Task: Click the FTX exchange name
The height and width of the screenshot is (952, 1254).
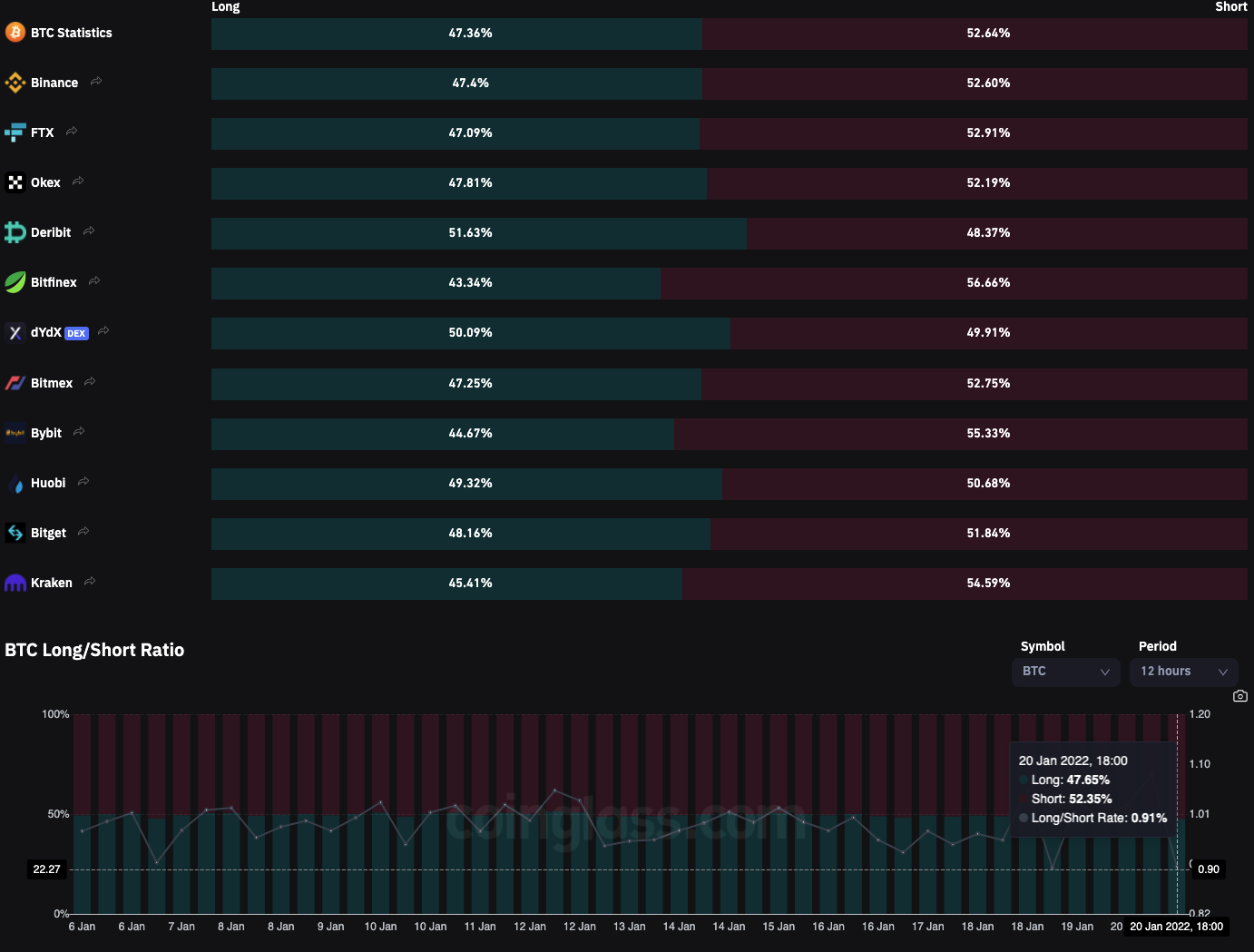Action: (43, 132)
